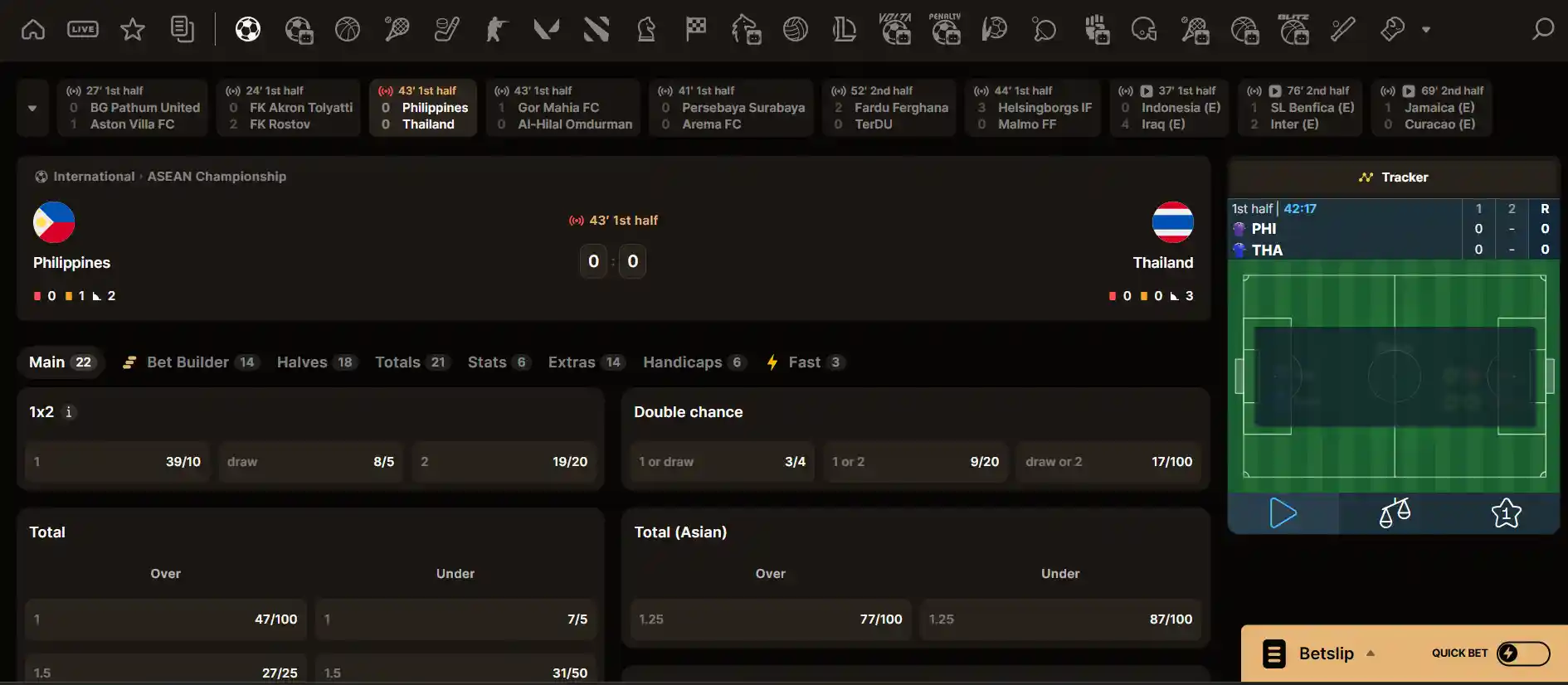Bet on Thailand win at 19/20
The image size is (1568, 685).
point(504,462)
